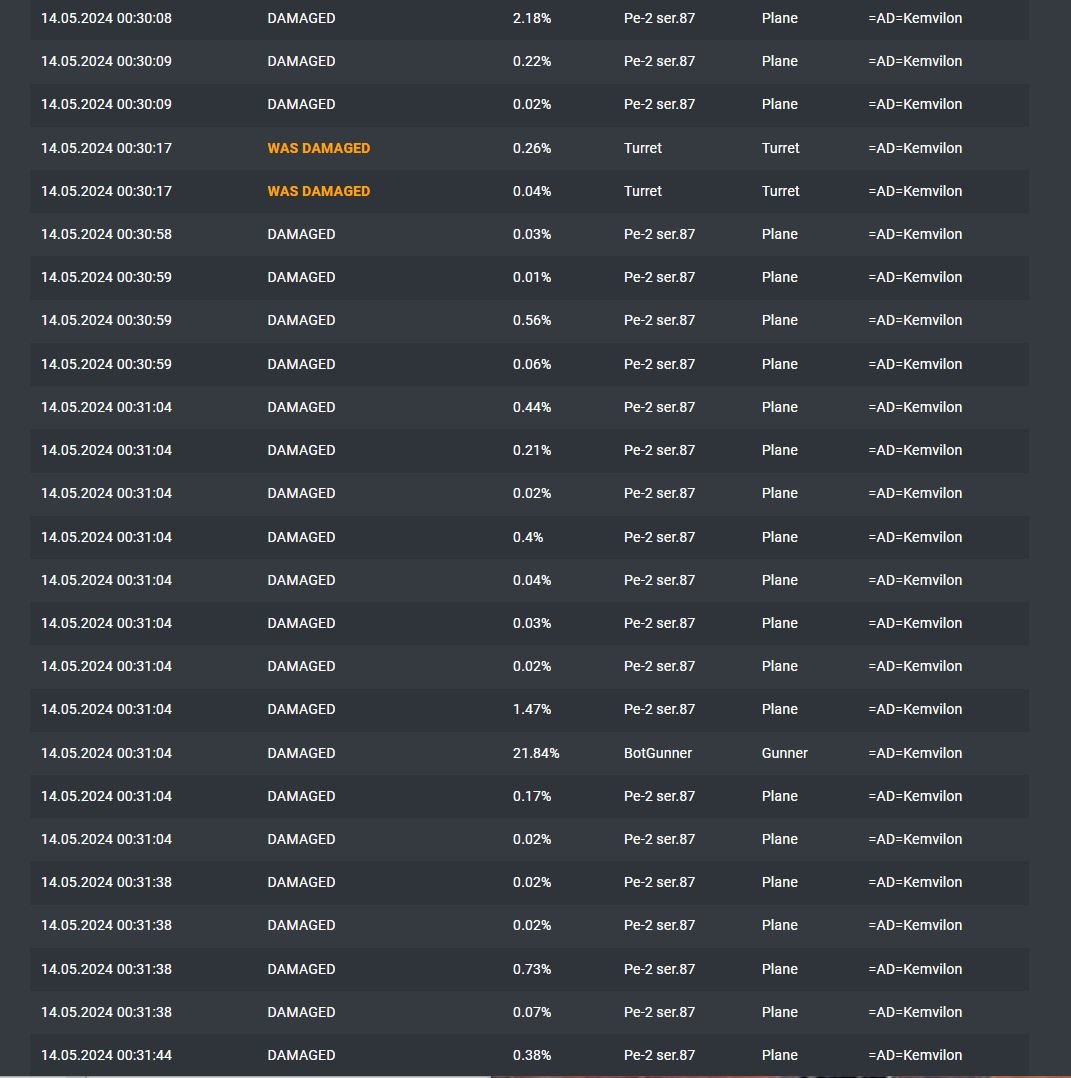Click the 14.05.2024 00:30:58 timestamp

pos(107,234)
